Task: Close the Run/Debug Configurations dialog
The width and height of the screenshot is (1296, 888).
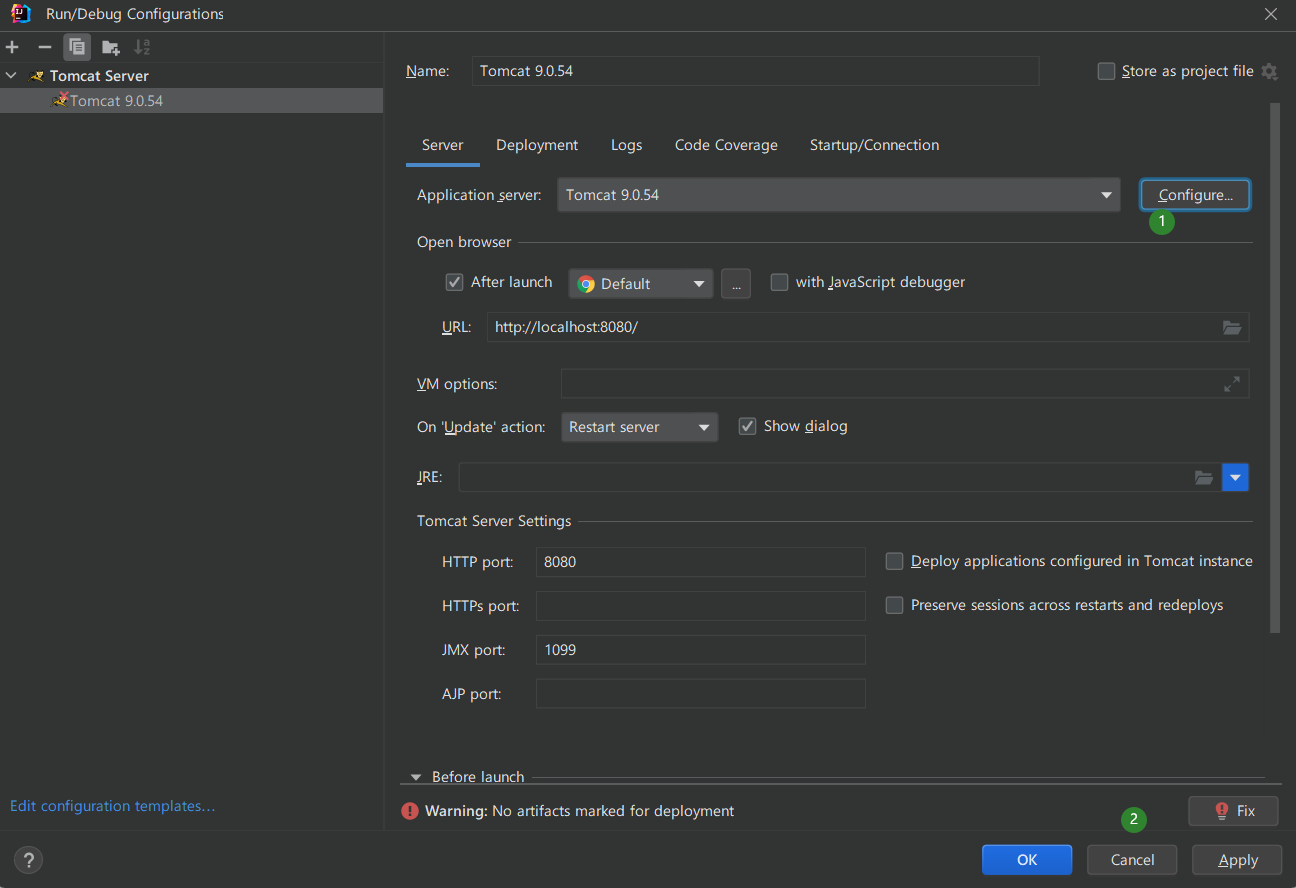Action: point(1271,14)
